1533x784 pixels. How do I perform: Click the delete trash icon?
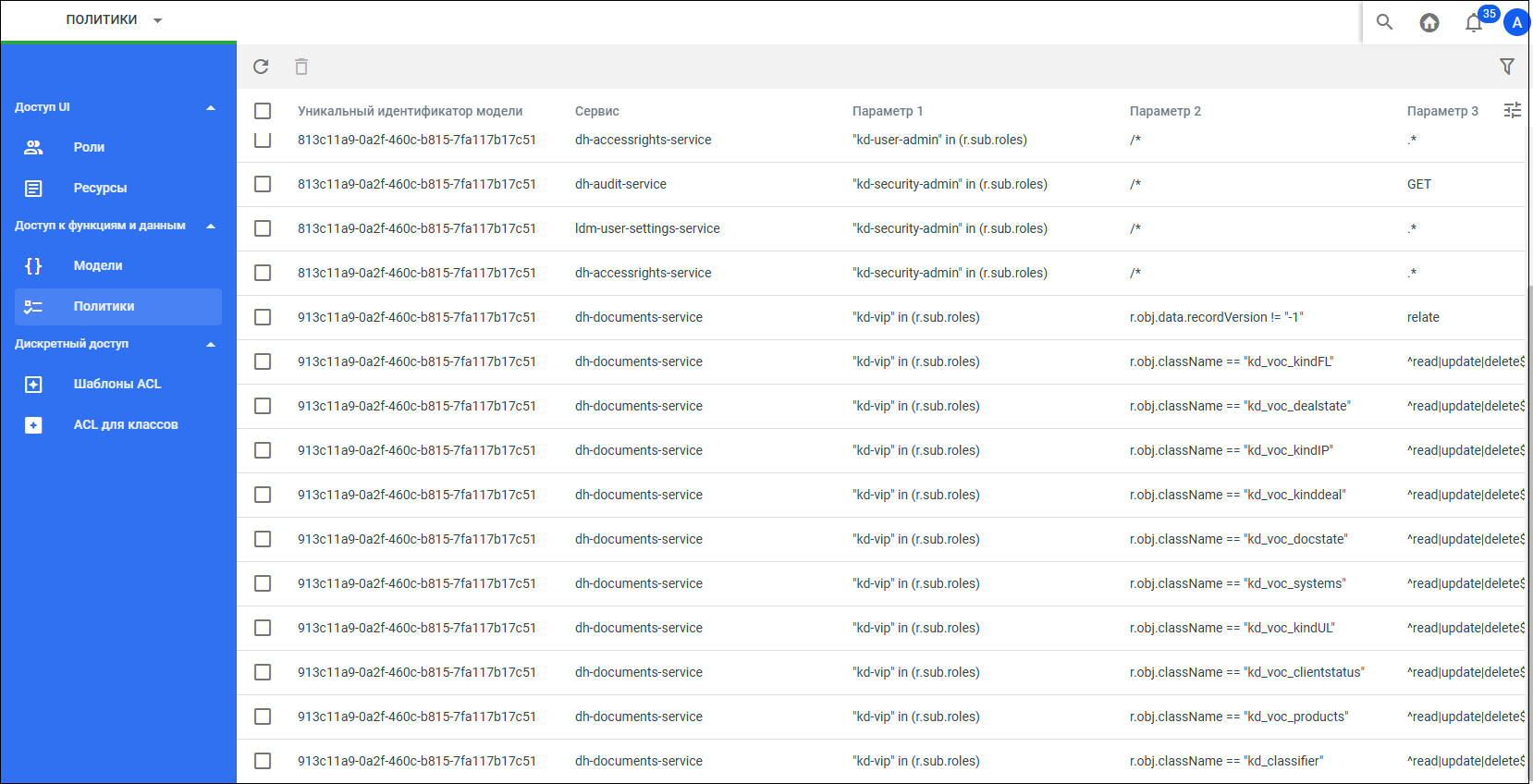click(301, 67)
